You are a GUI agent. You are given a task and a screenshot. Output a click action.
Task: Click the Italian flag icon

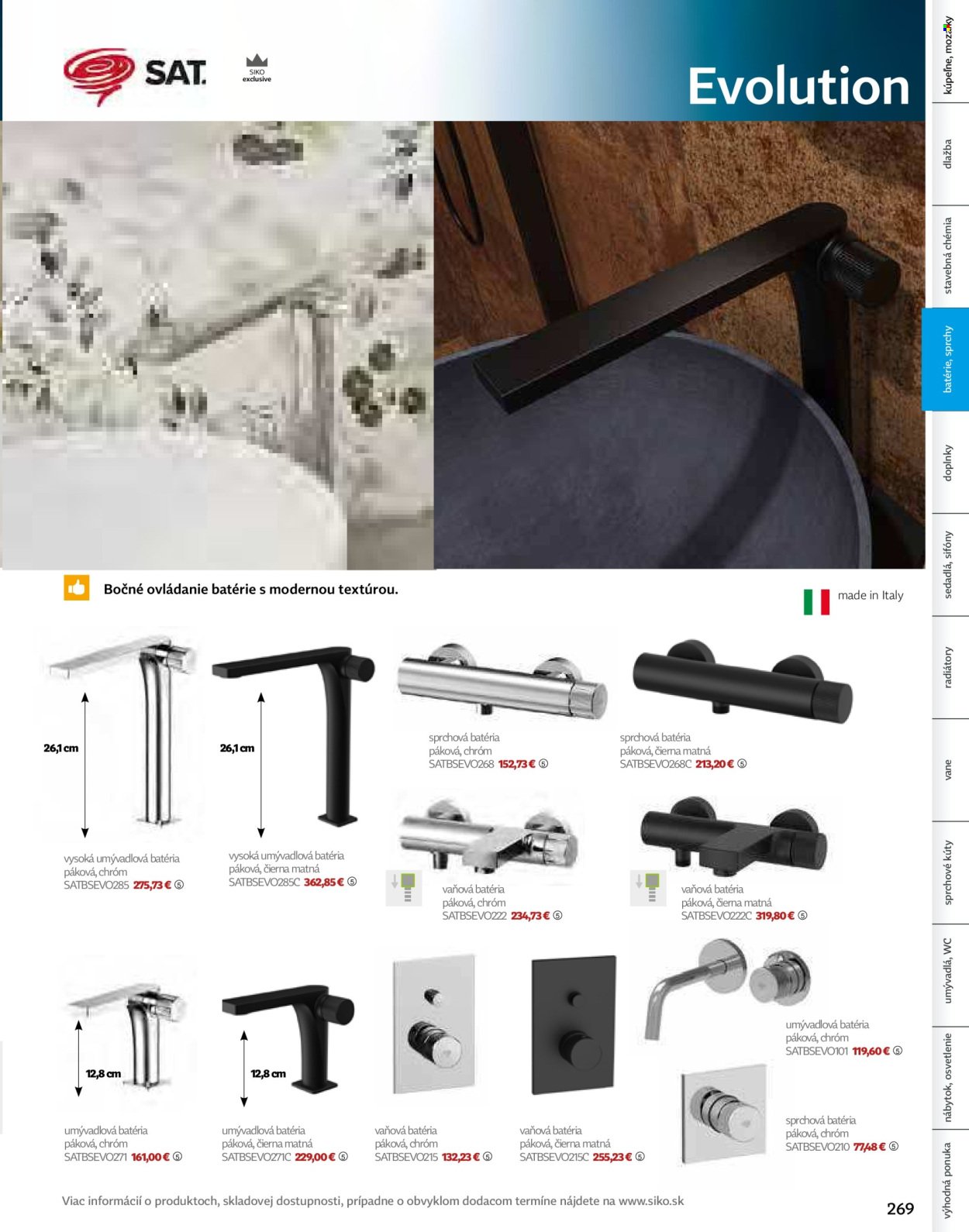[816, 602]
